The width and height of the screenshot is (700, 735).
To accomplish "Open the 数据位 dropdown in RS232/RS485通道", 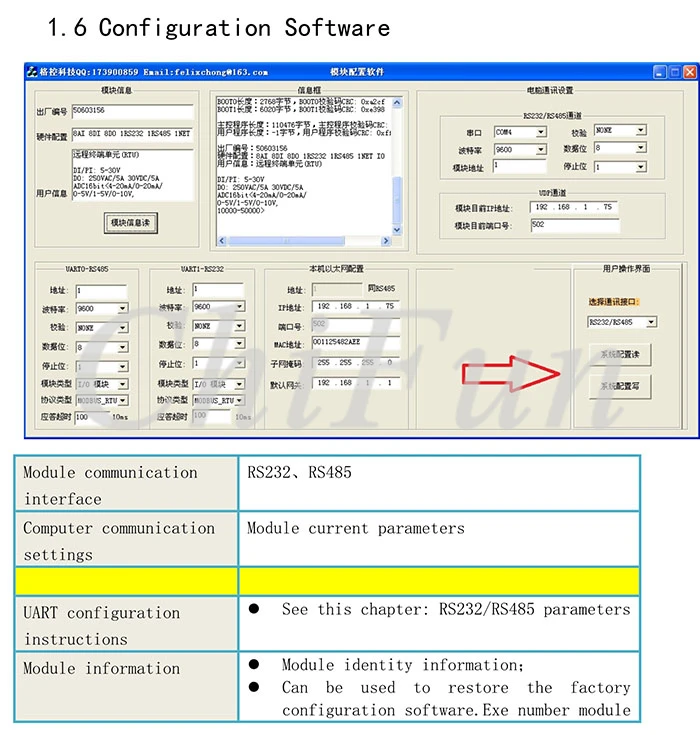I will point(641,148).
